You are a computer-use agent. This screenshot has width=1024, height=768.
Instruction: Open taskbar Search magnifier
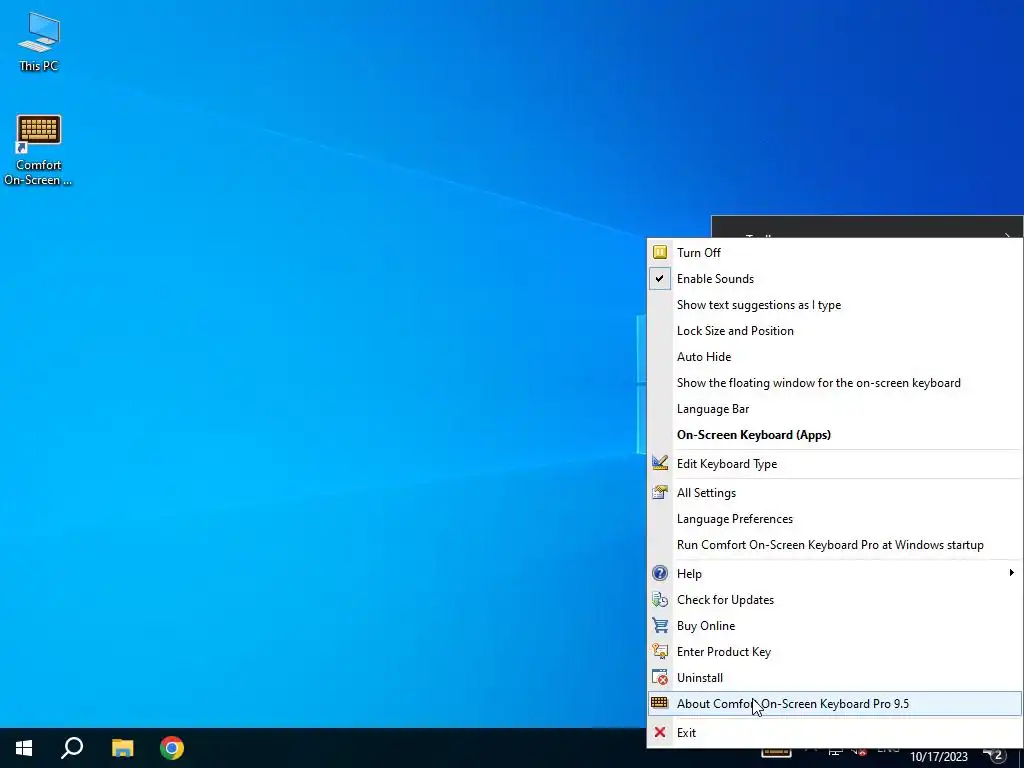(x=72, y=748)
